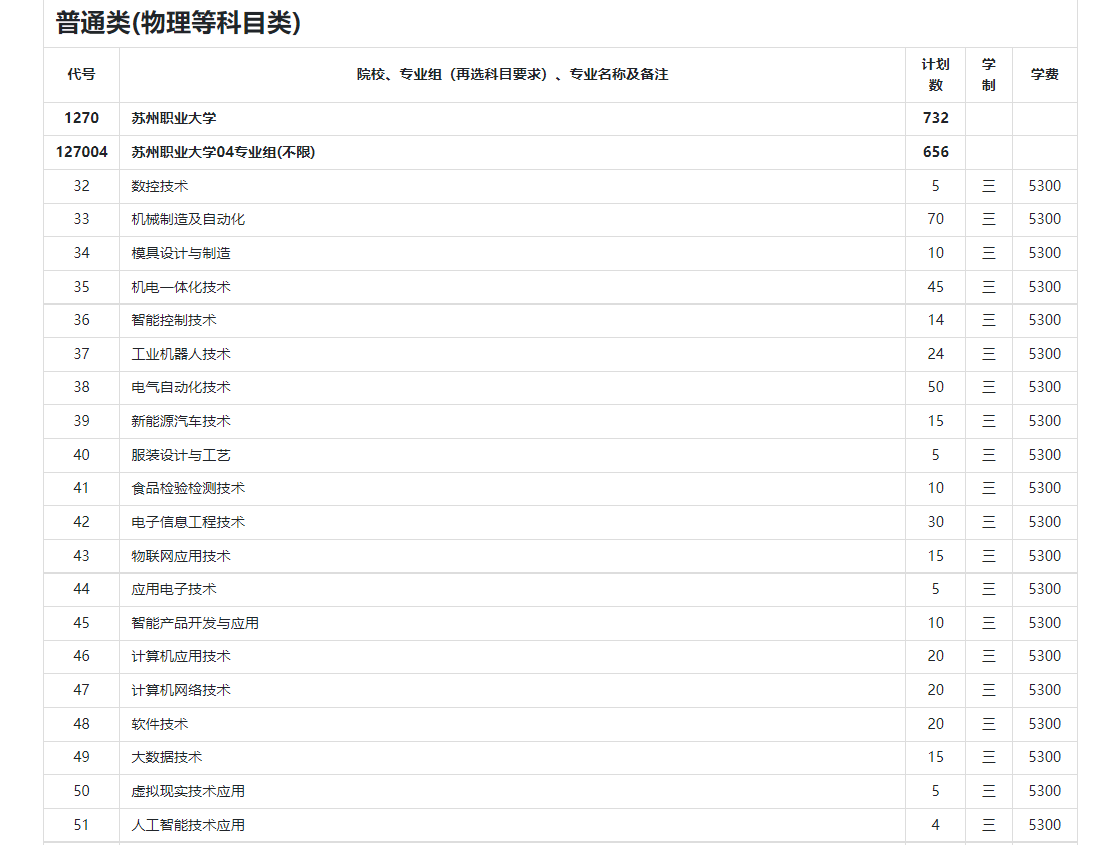Select the major 智能产品开发与应用
Viewport: 1096px width, 845px height.
pyautogui.click(x=195, y=623)
